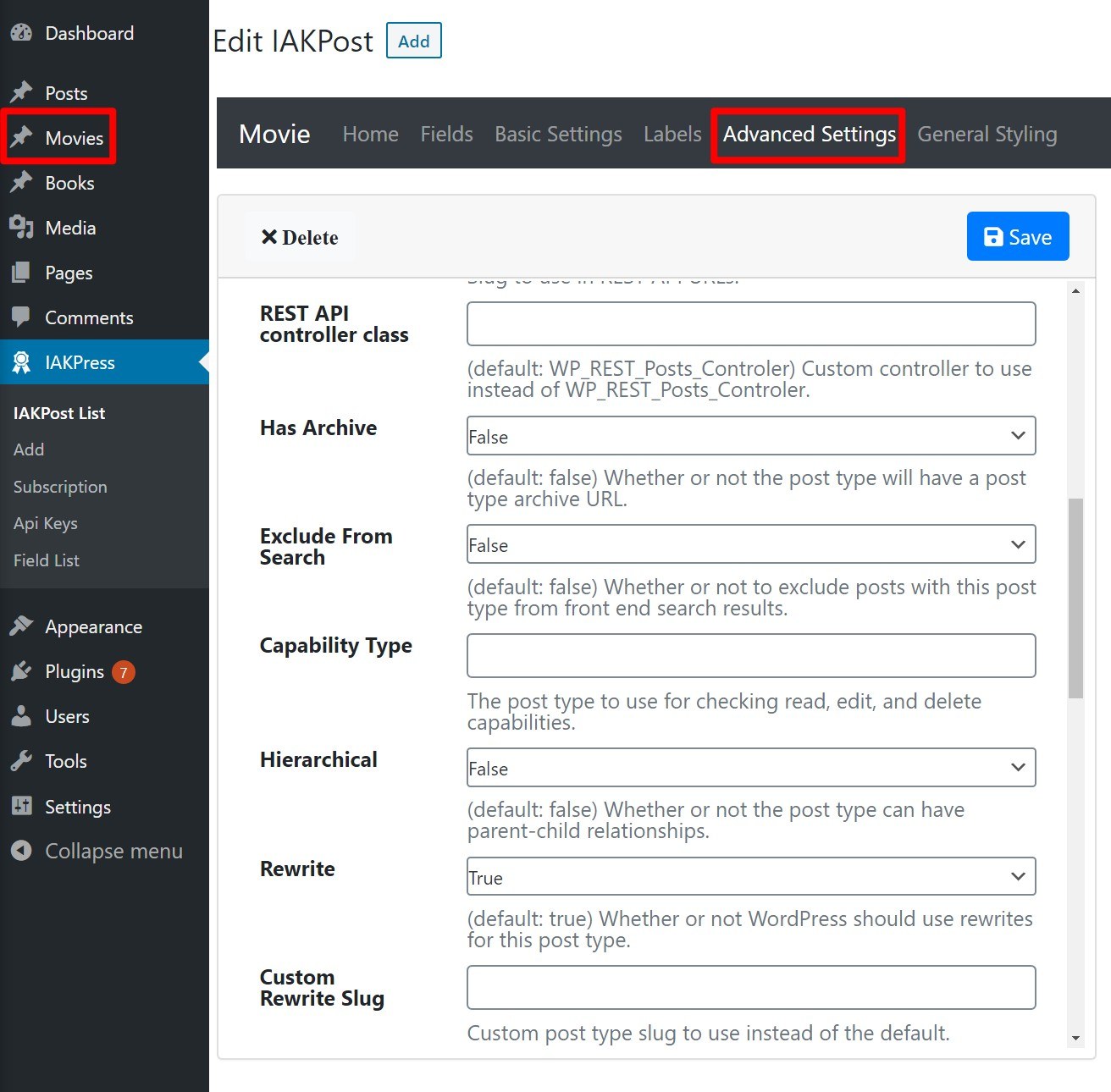Image resolution: width=1111 pixels, height=1092 pixels.
Task: Click the Comments bubble icon
Action: 21,317
